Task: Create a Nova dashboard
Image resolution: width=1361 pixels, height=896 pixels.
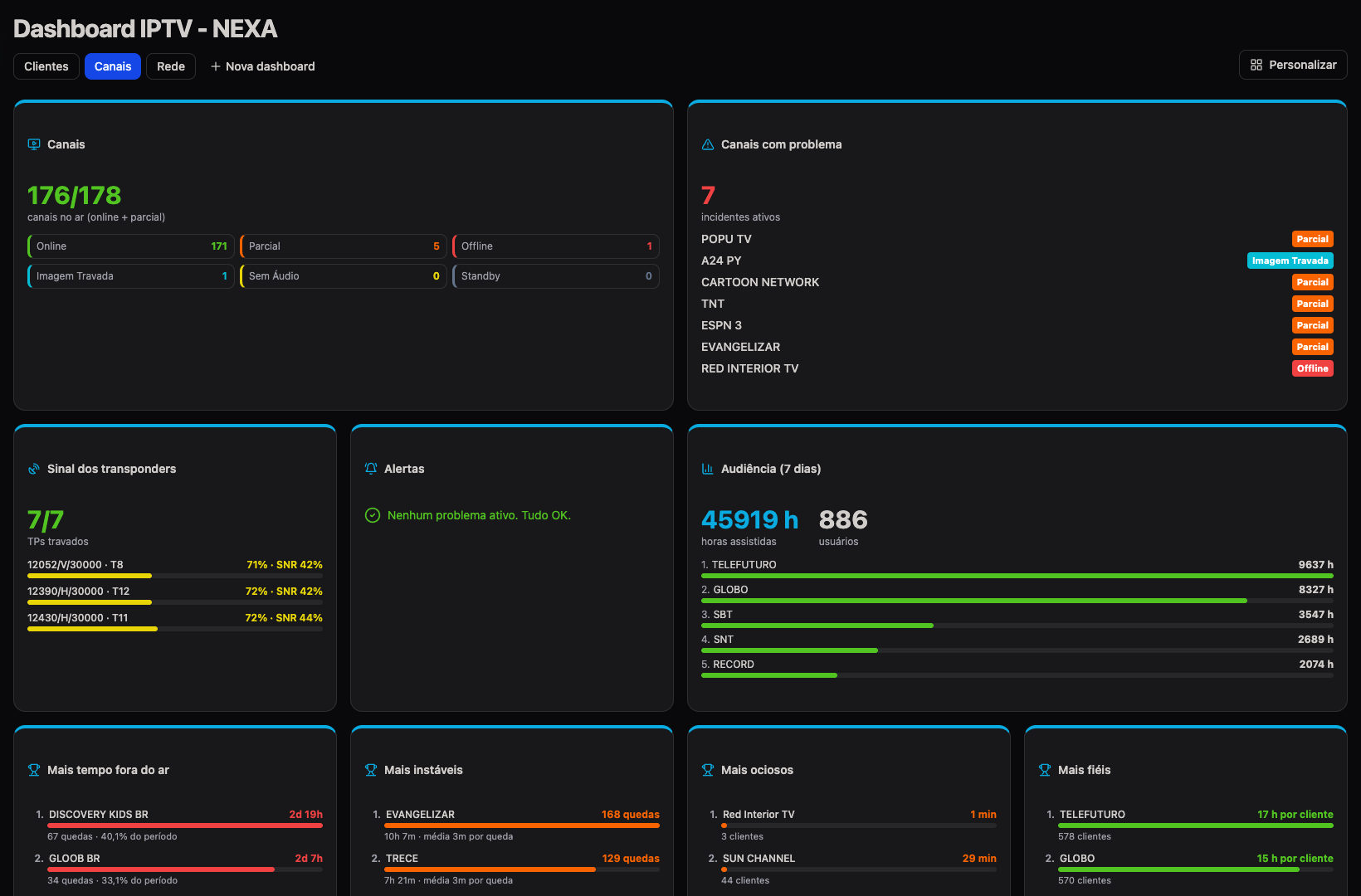Action: click(262, 66)
